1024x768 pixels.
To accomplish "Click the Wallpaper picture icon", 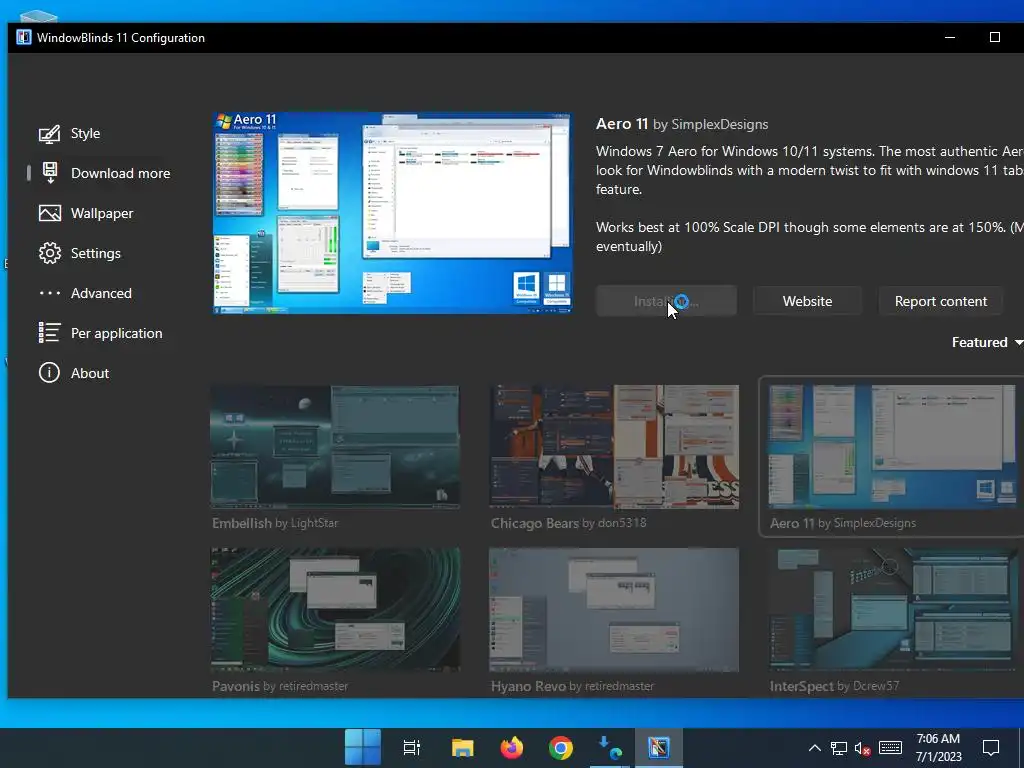I will (x=50, y=214).
